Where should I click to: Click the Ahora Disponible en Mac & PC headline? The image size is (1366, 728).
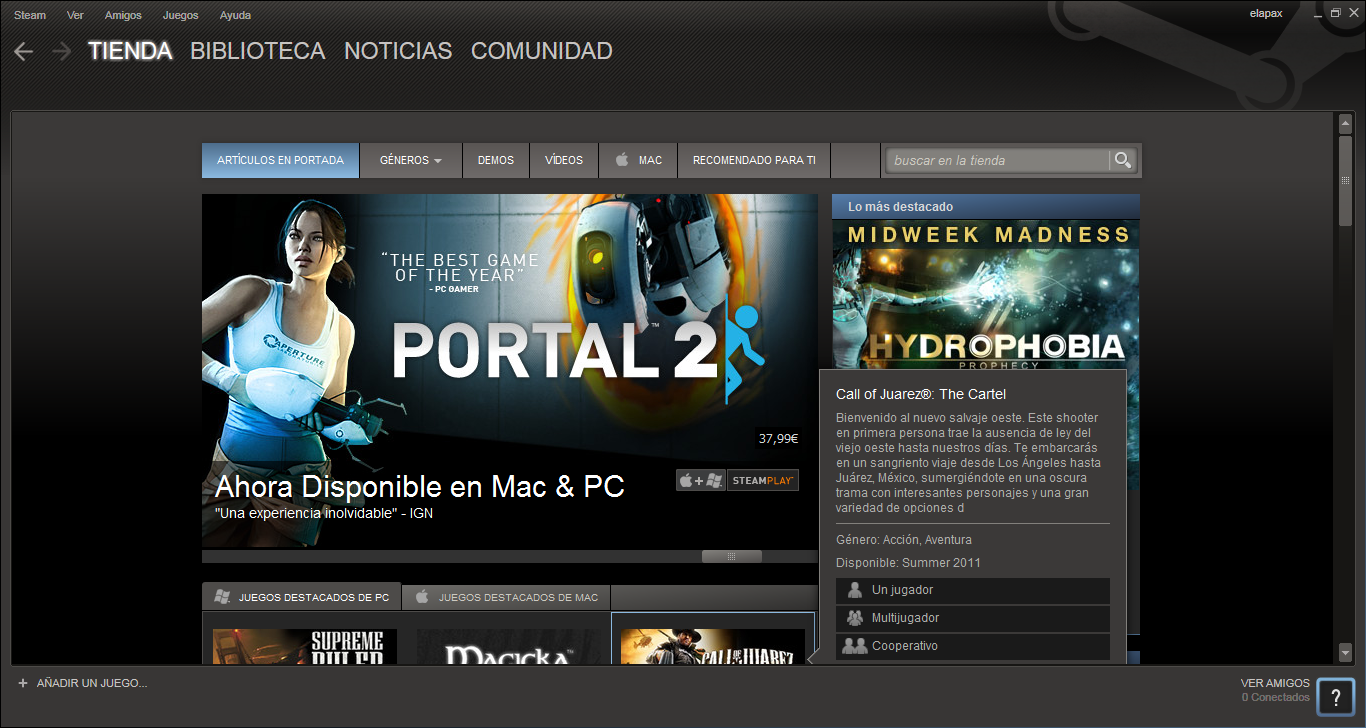420,487
